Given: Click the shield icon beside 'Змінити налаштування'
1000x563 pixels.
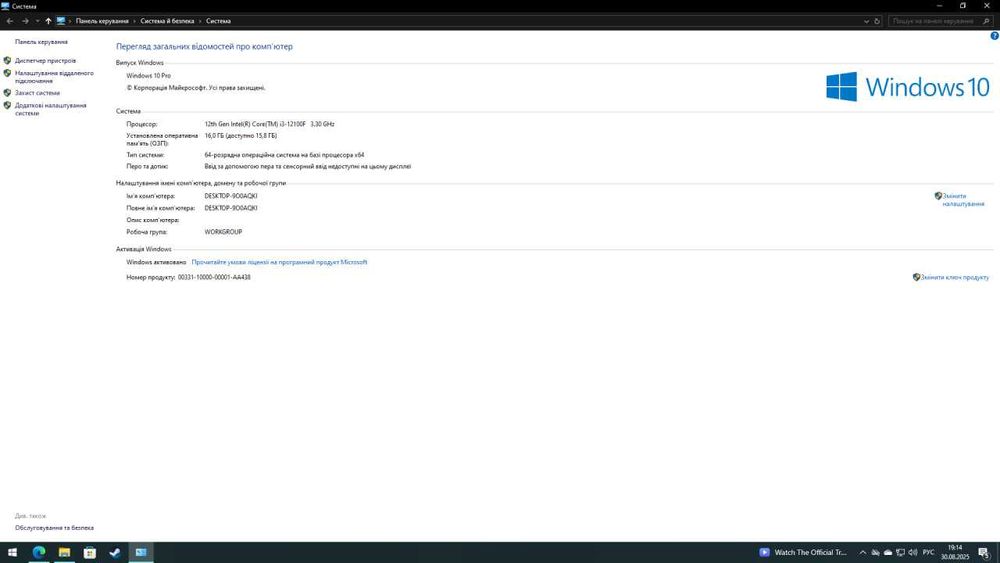Looking at the screenshot, I should [938, 196].
